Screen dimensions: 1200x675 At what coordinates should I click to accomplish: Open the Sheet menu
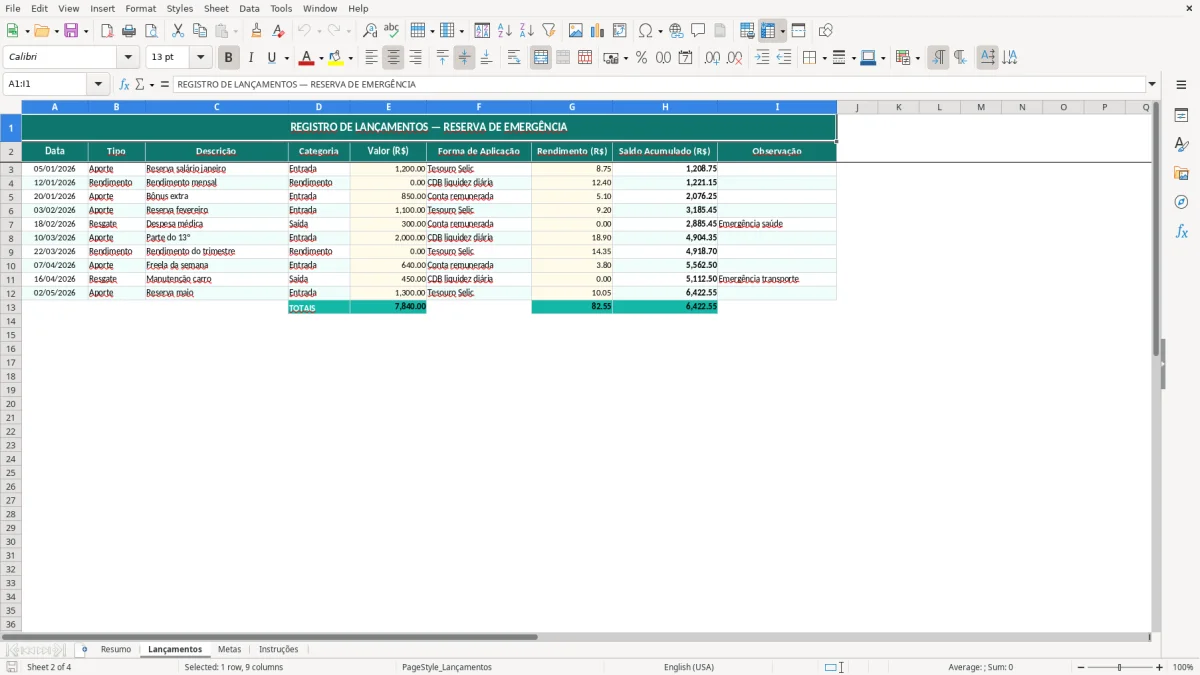(x=216, y=8)
